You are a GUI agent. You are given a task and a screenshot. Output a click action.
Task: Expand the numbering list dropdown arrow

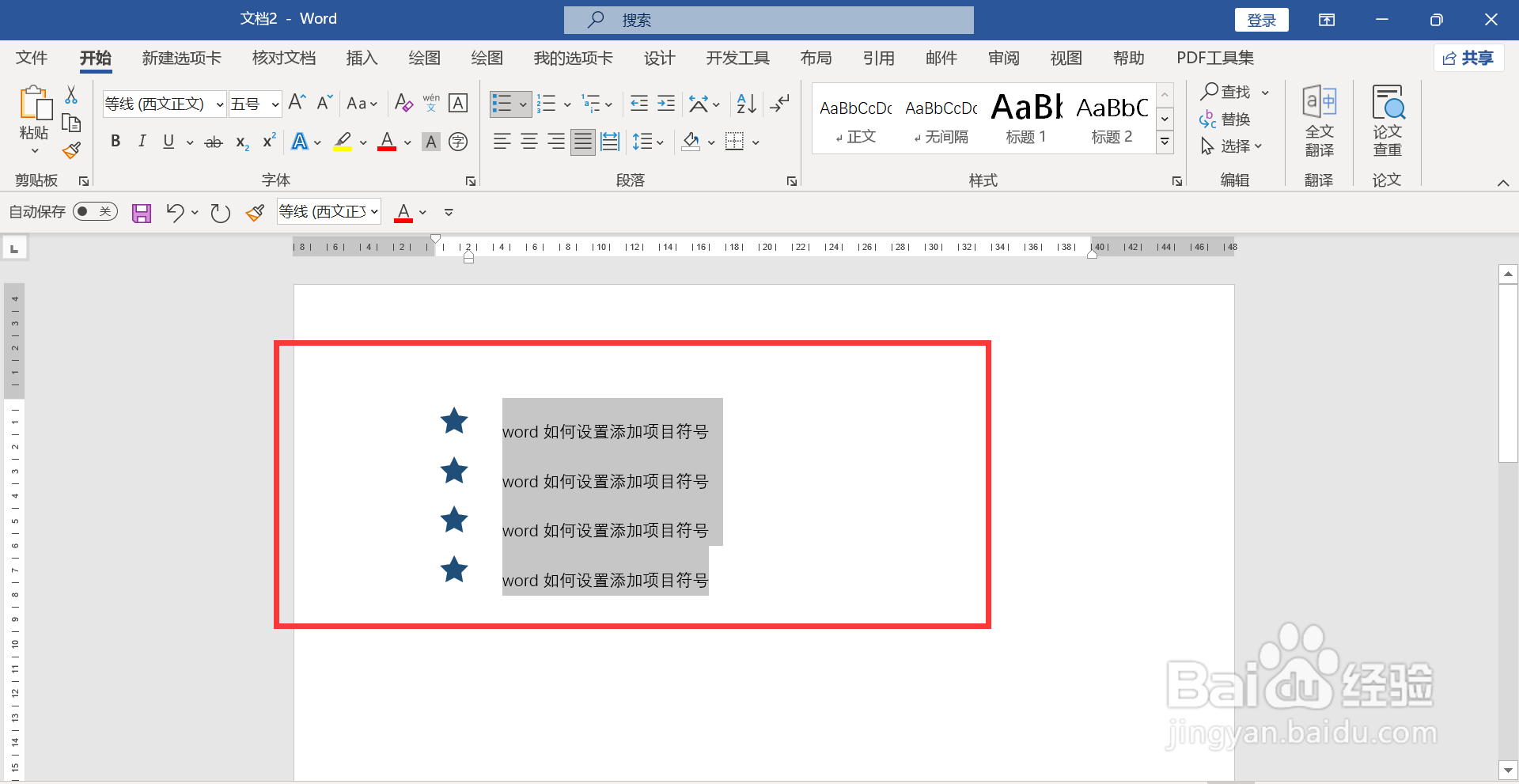point(567,104)
